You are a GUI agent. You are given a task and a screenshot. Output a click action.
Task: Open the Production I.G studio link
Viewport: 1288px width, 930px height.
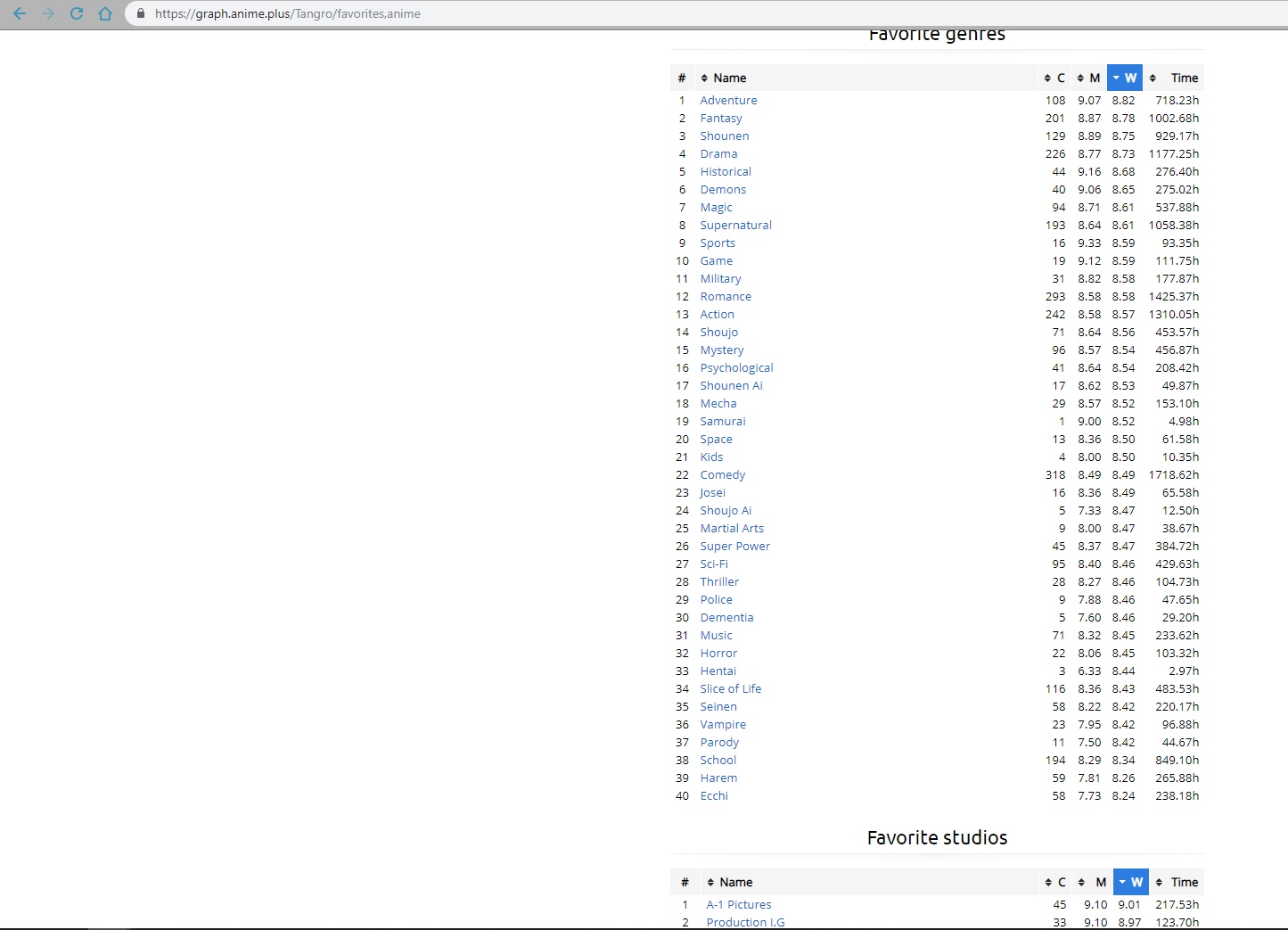click(745, 922)
